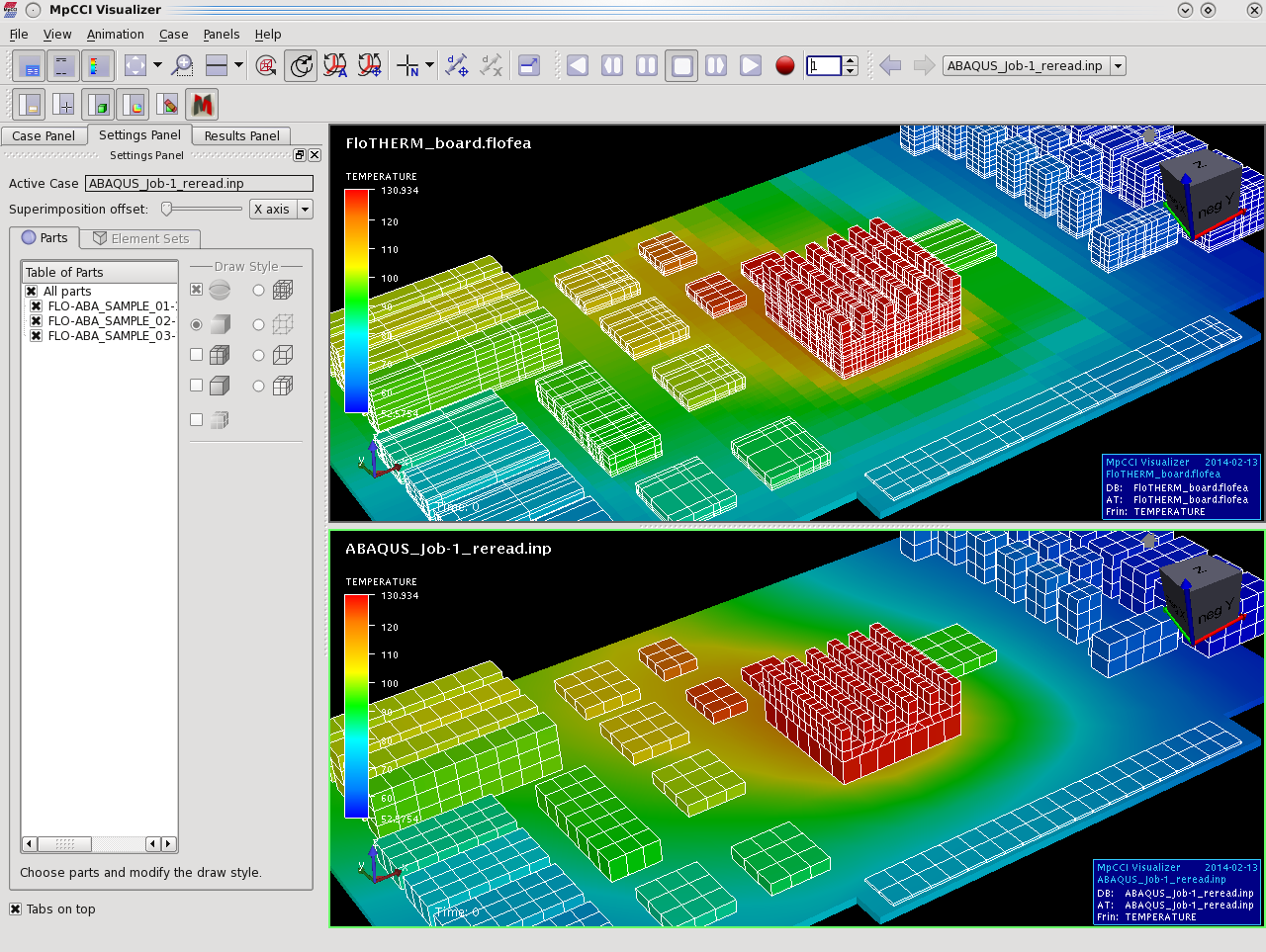The width and height of the screenshot is (1266, 952).
Task: Toggle the color legend display icon
Action: point(97,66)
